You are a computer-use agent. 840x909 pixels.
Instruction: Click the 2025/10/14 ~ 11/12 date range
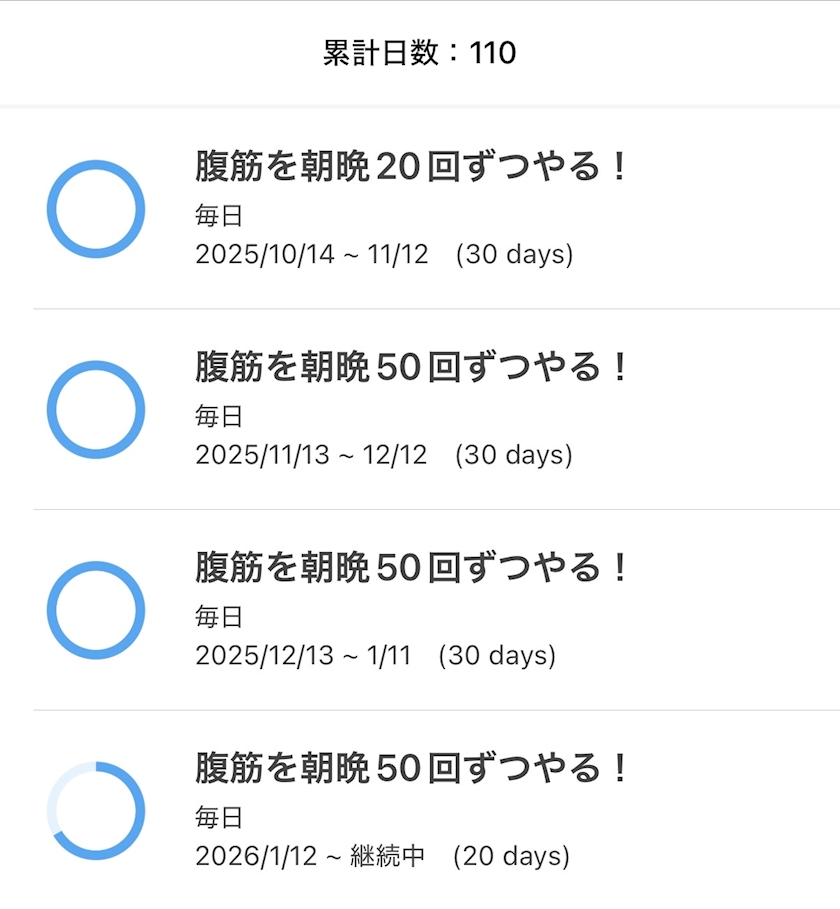[311, 254]
